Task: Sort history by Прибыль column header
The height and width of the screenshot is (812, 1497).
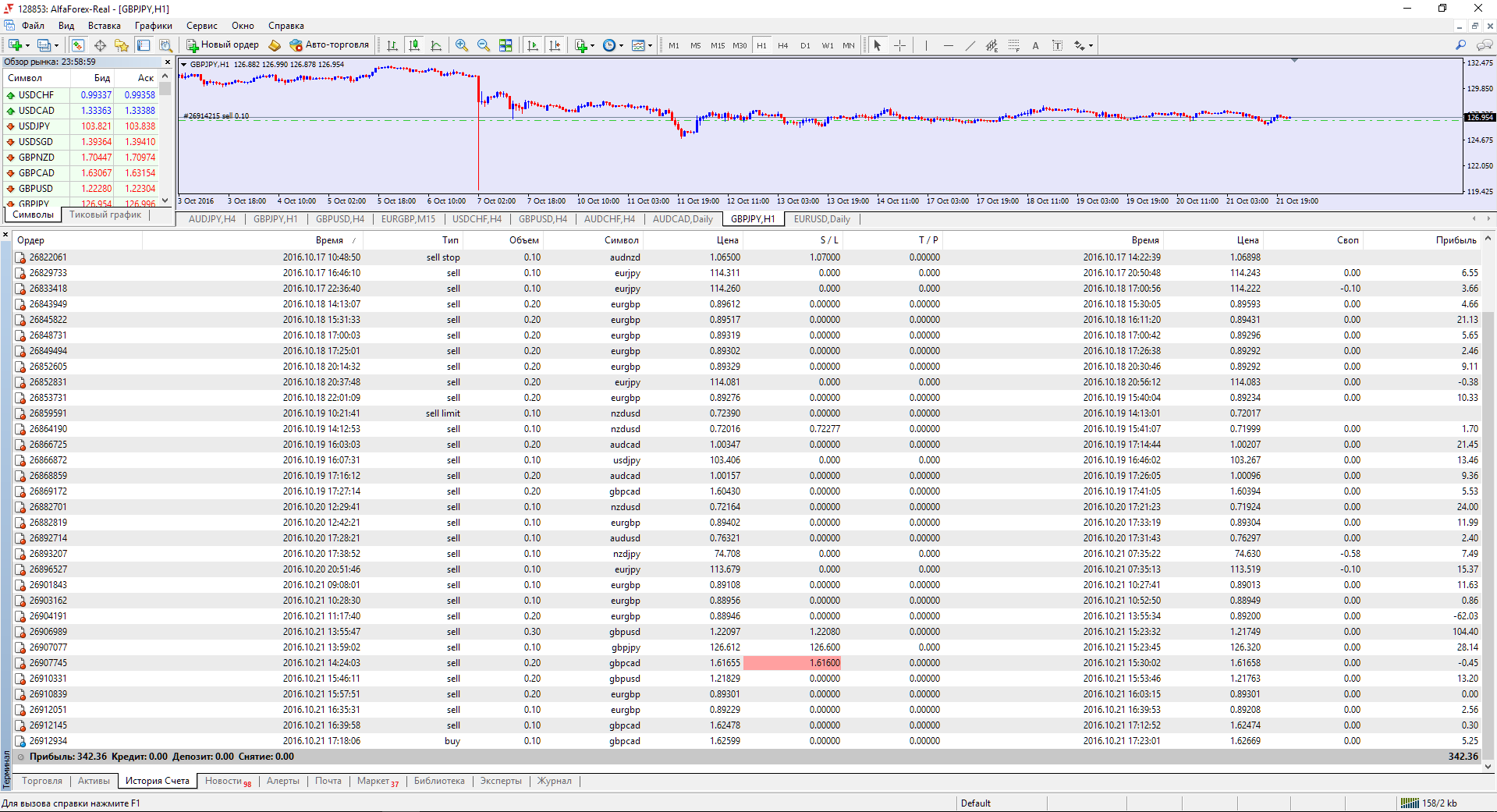Action: pyautogui.click(x=1456, y=240)
